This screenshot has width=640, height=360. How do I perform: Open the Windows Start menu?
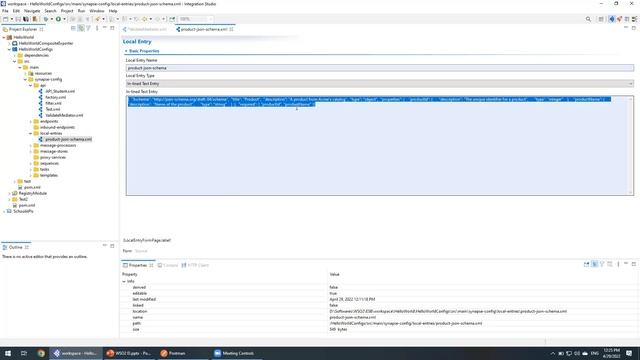click(x=8, y=353)
